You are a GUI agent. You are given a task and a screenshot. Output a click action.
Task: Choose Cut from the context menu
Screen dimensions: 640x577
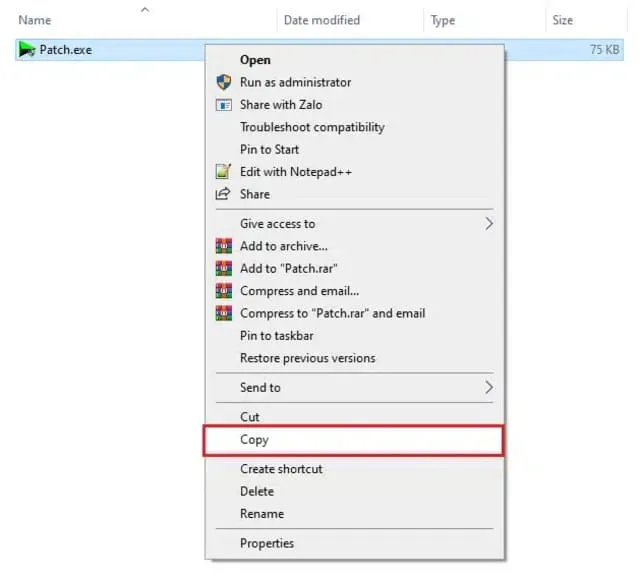coord(354,417)
